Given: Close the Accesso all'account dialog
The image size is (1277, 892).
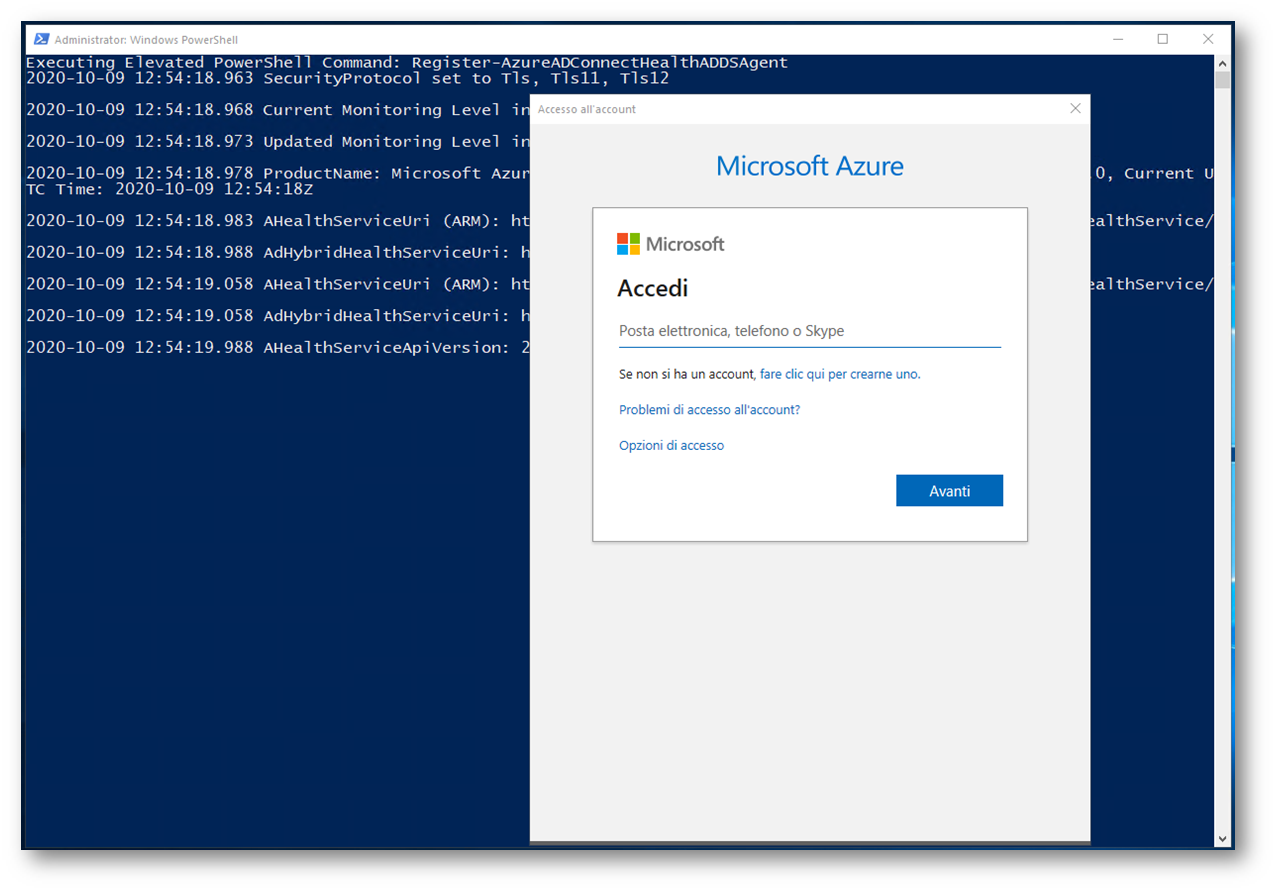Looking at the screenshot, I should (x=1075, y=108).
